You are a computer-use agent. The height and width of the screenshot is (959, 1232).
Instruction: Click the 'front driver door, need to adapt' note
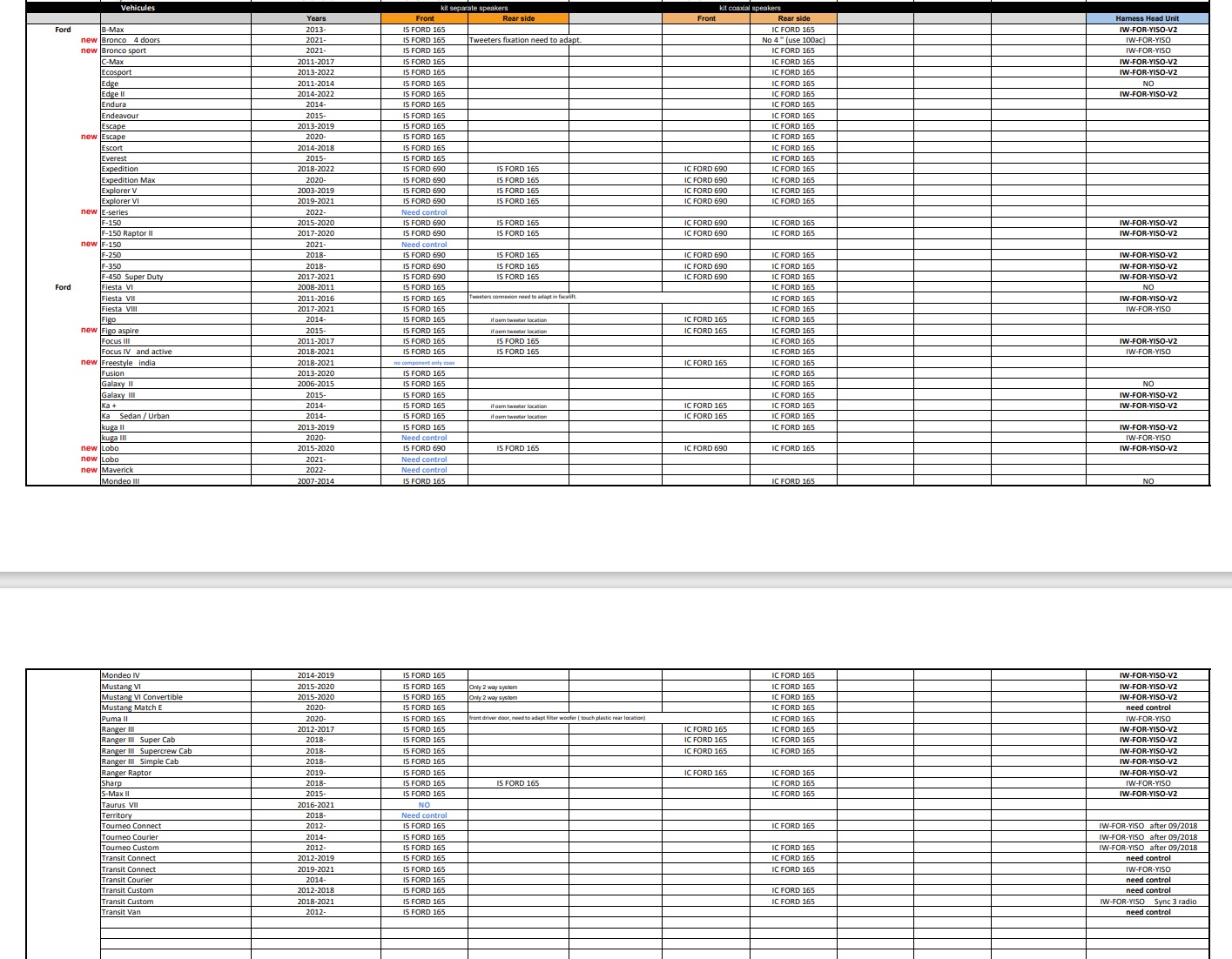coord(557,718)
